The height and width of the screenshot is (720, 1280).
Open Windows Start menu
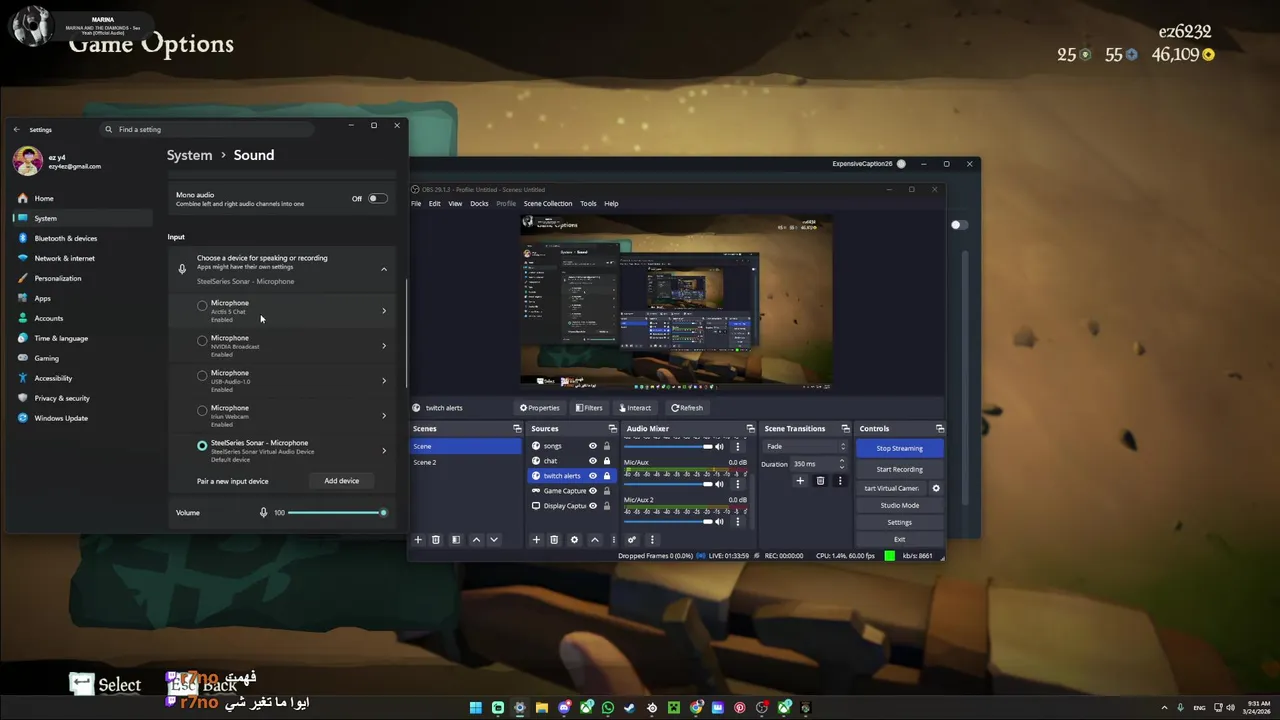click(475, 708)
